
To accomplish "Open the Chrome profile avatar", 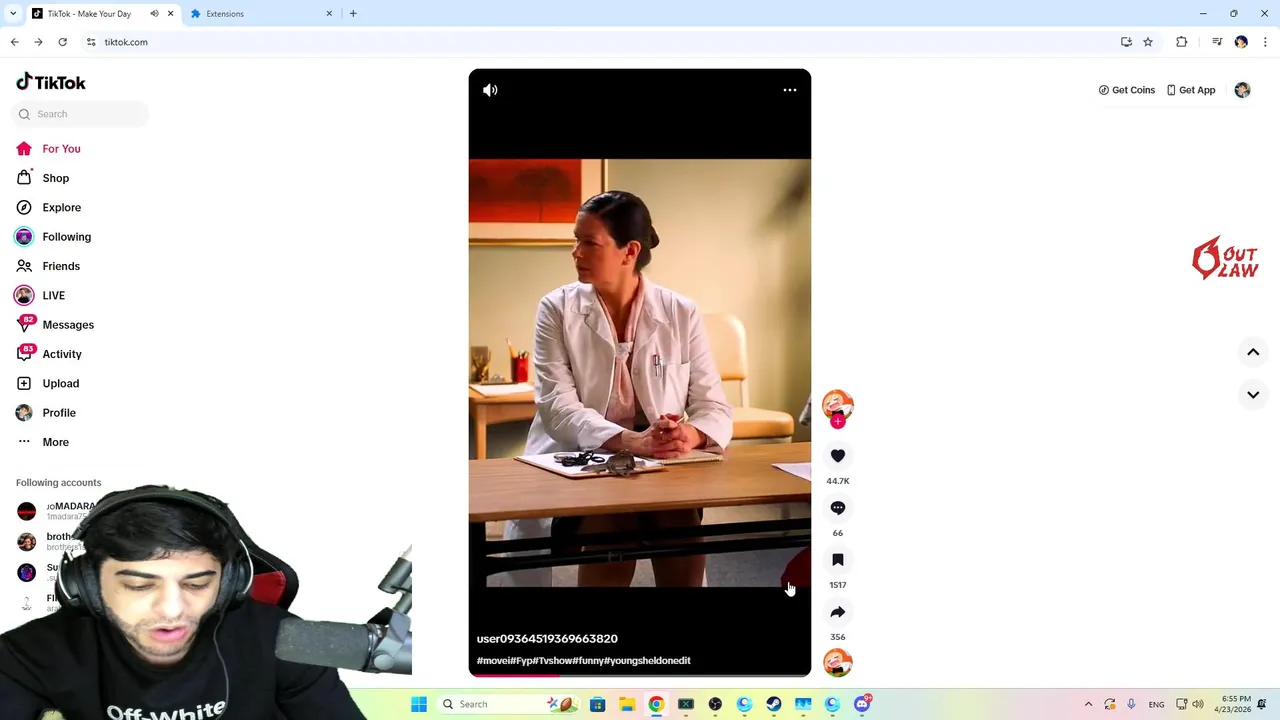I will point(1241,42).
